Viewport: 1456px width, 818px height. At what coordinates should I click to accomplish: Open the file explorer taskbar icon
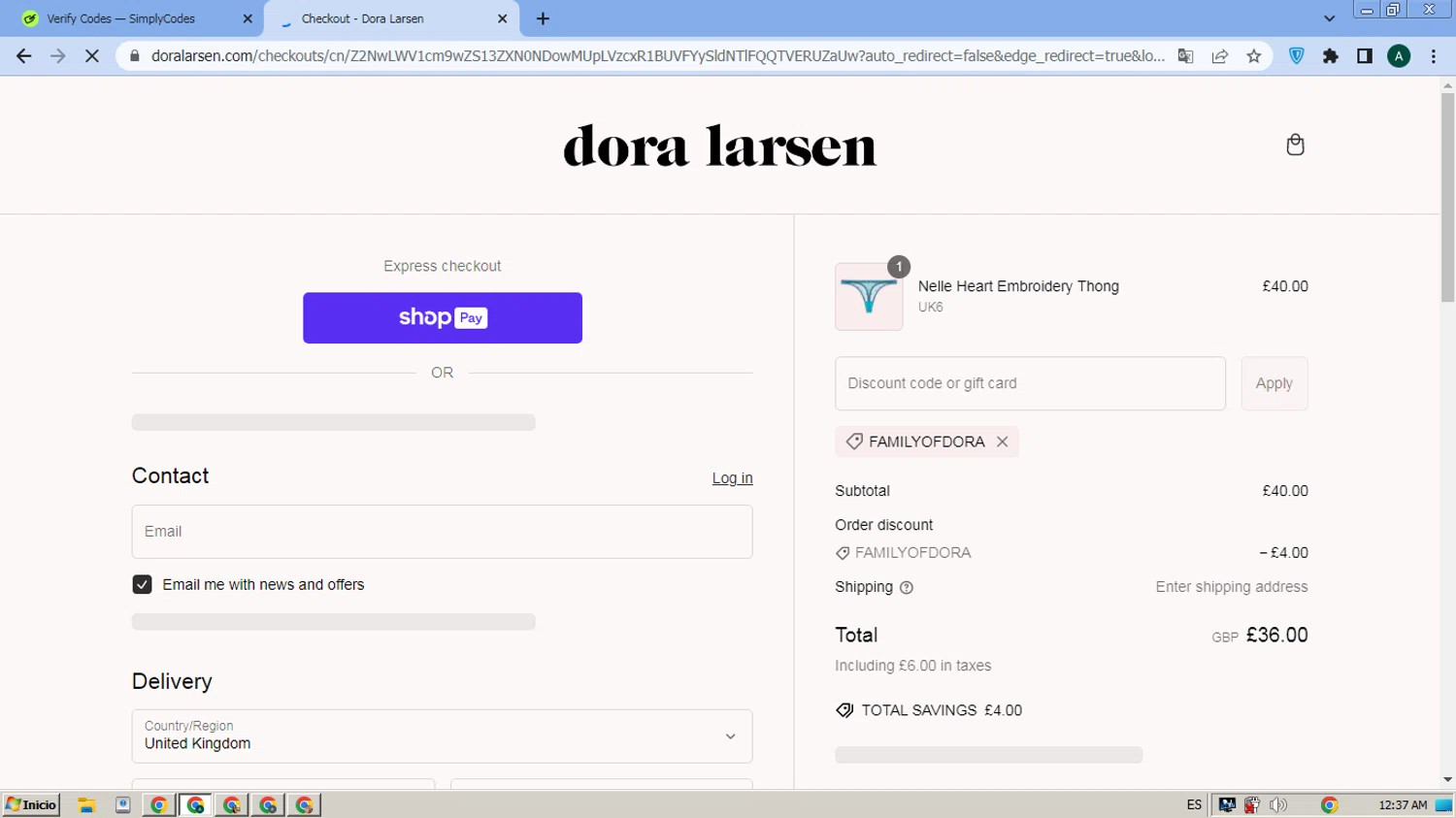point(86,804)
